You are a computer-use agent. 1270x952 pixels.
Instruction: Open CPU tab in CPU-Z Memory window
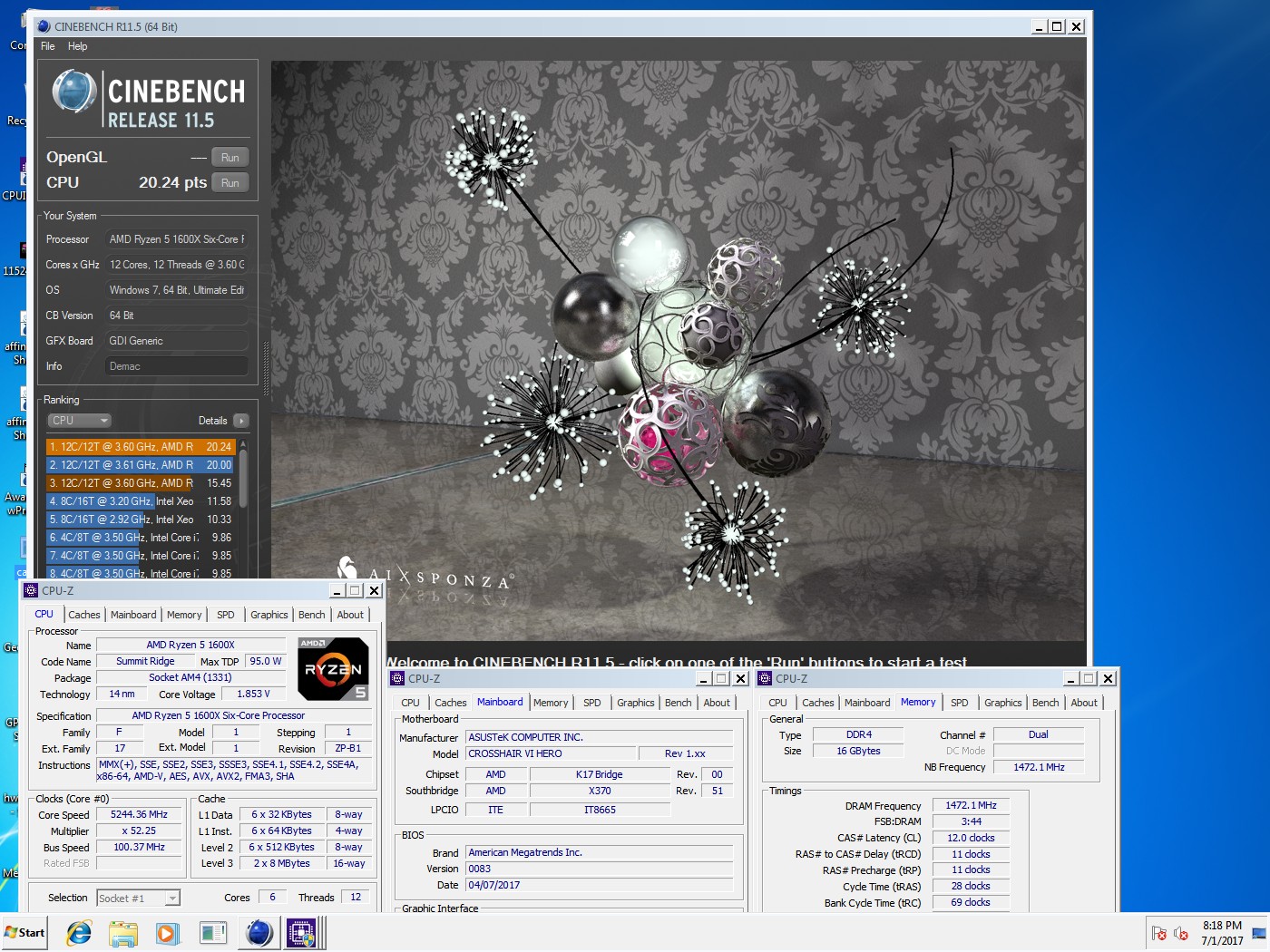tap(777, 703)
